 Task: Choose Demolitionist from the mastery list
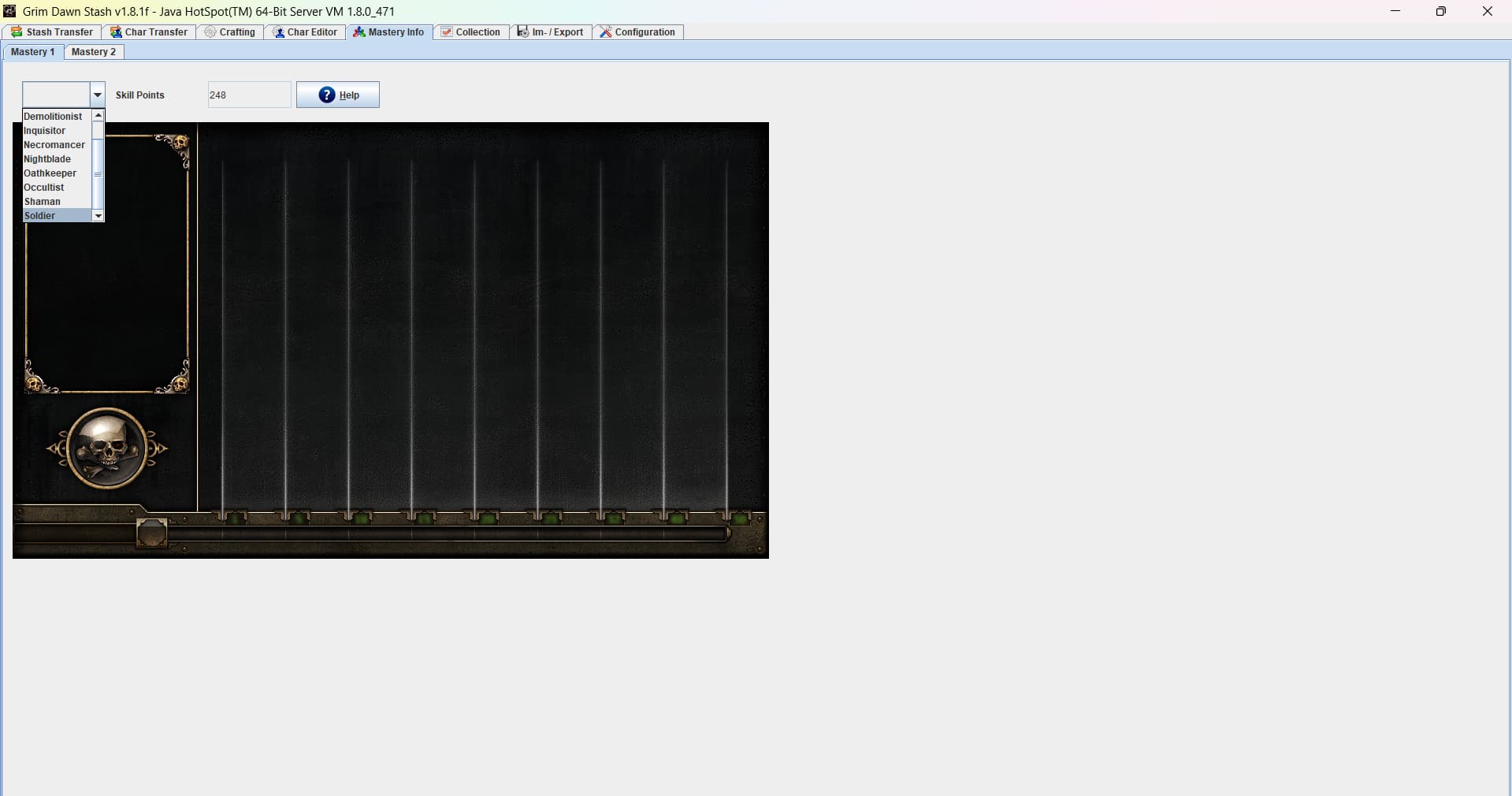click(53, 117)
